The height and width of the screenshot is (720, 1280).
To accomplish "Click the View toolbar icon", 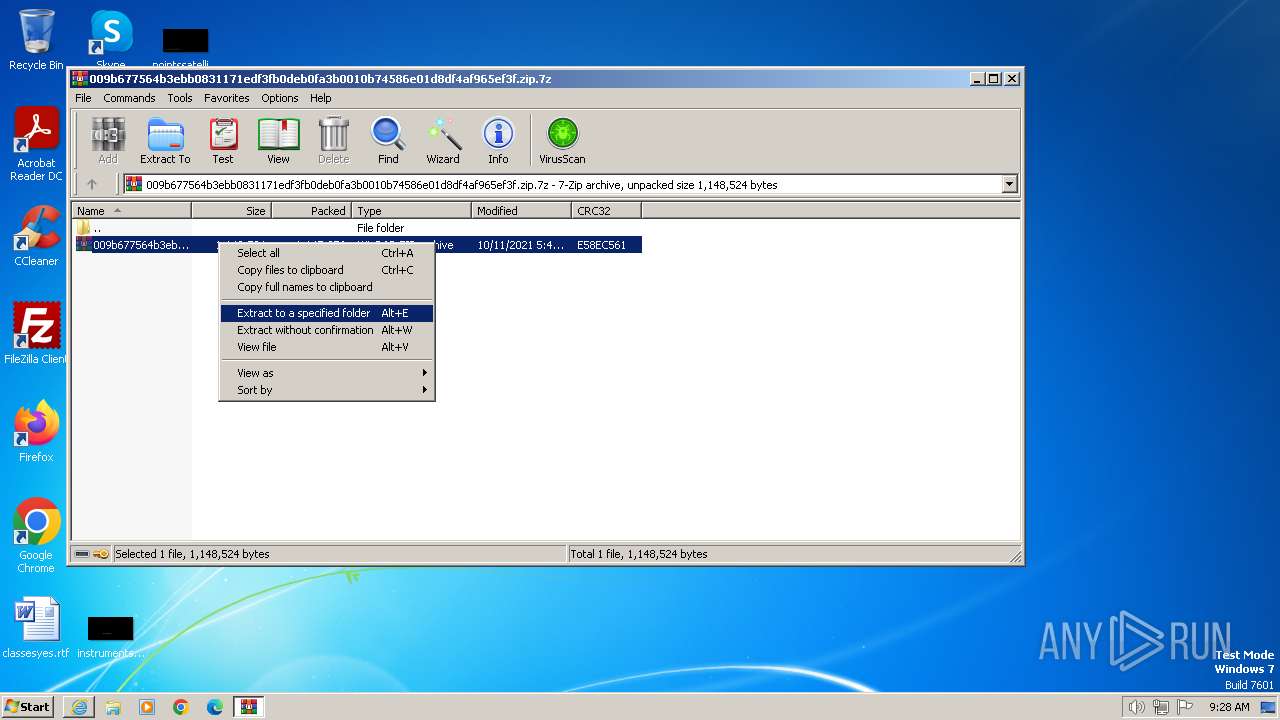I will coord(278,140).
